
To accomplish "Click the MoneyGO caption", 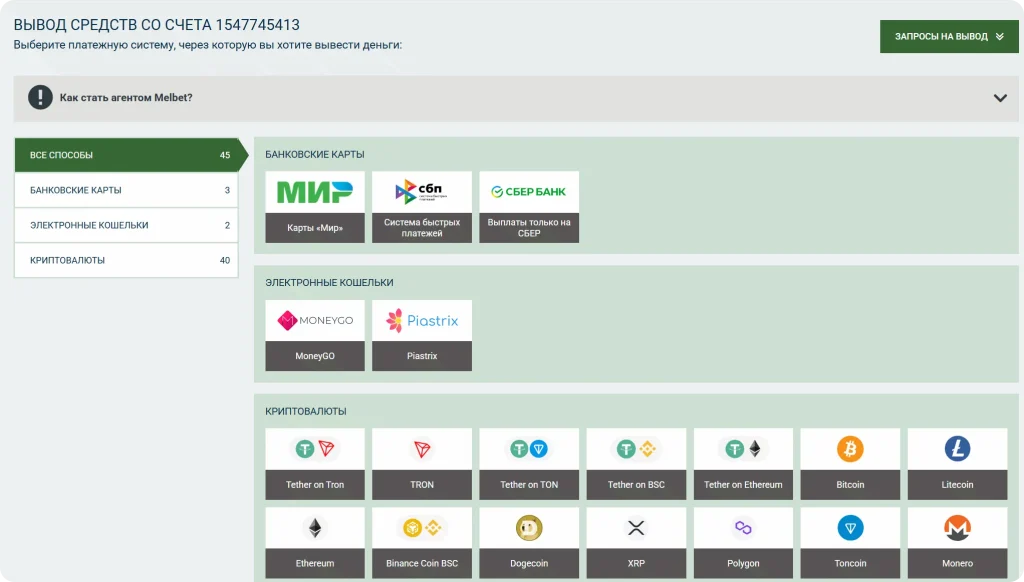I will point(315,356).
